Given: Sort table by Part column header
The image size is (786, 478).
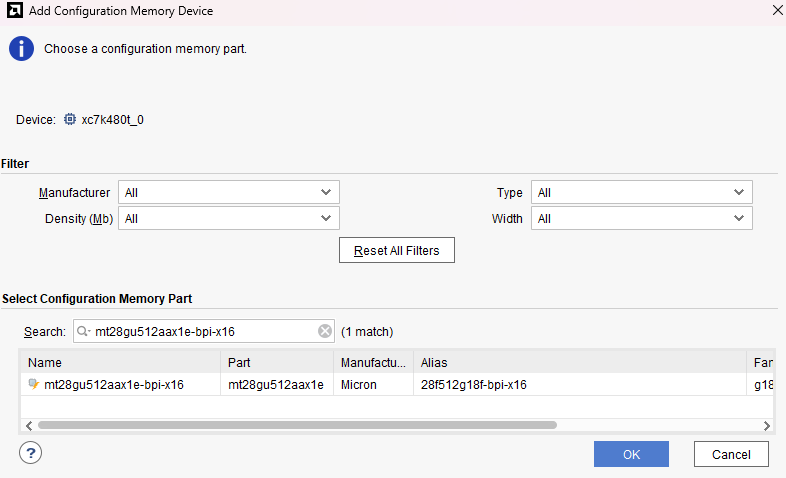Looking at the screenshot, I should [277, 362].
